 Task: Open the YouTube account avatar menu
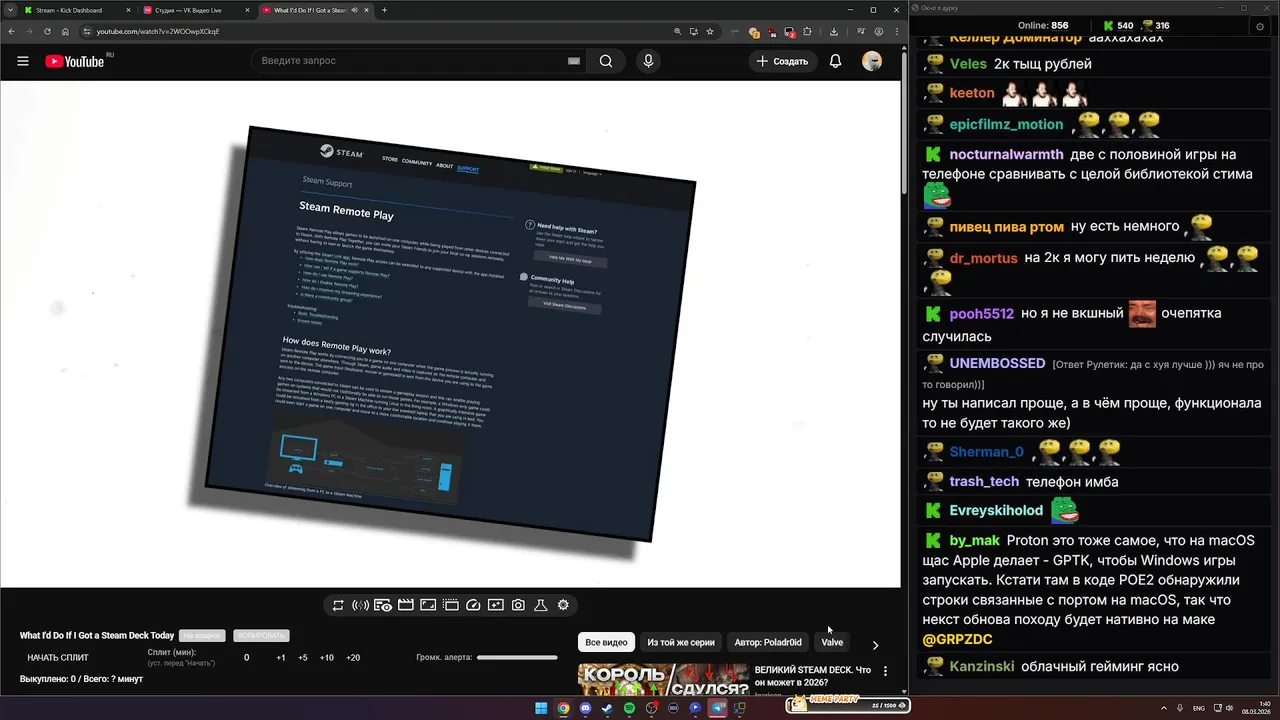pos(872,61)
